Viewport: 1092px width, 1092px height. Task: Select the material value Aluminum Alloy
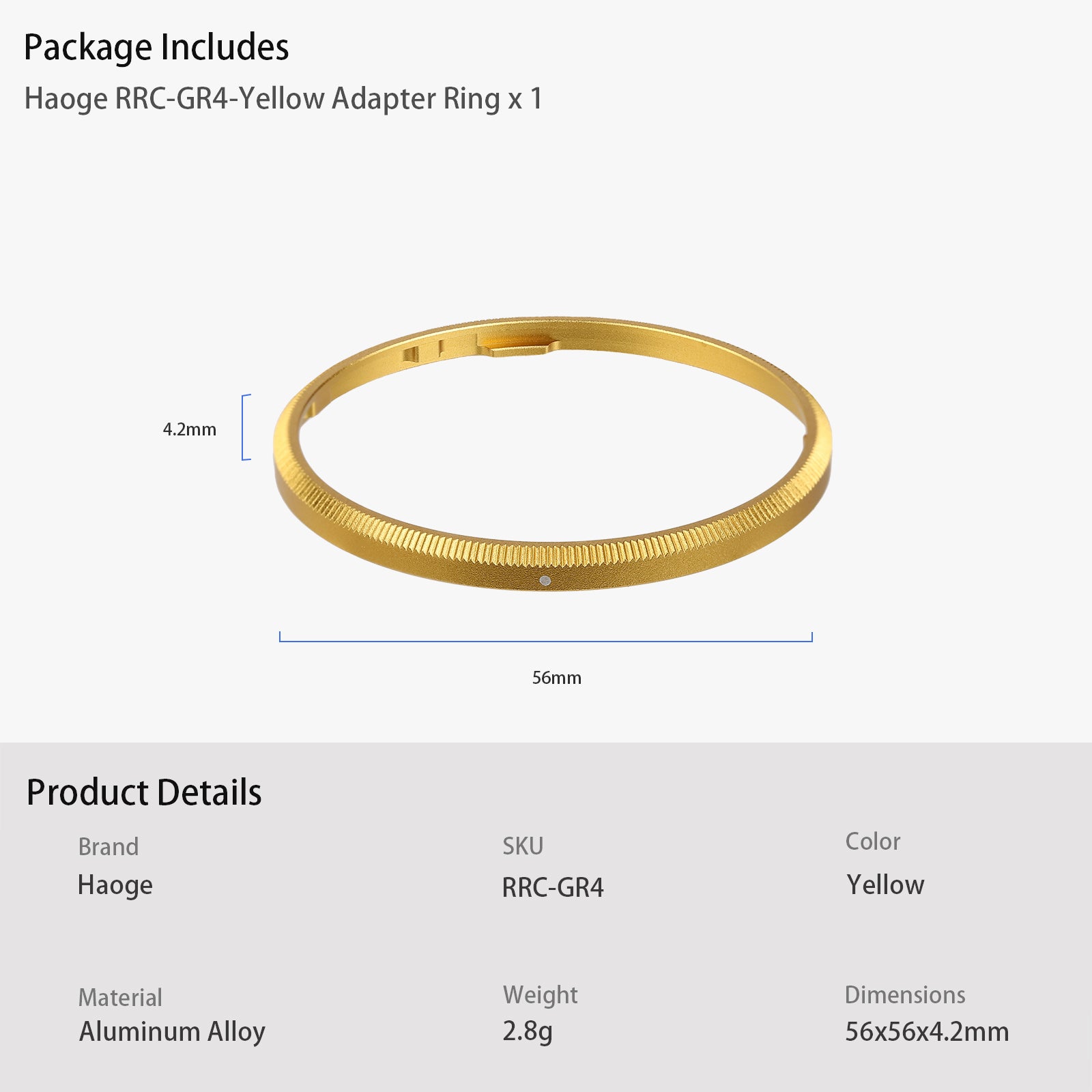(172, 1032)
